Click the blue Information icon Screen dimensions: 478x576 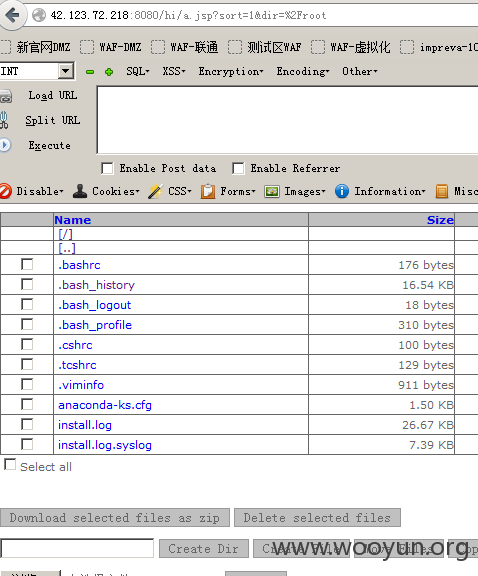pos(342,191)
